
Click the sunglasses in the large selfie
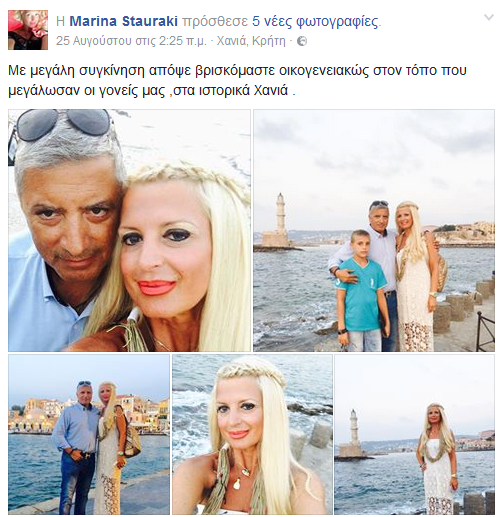coord(62,124)
